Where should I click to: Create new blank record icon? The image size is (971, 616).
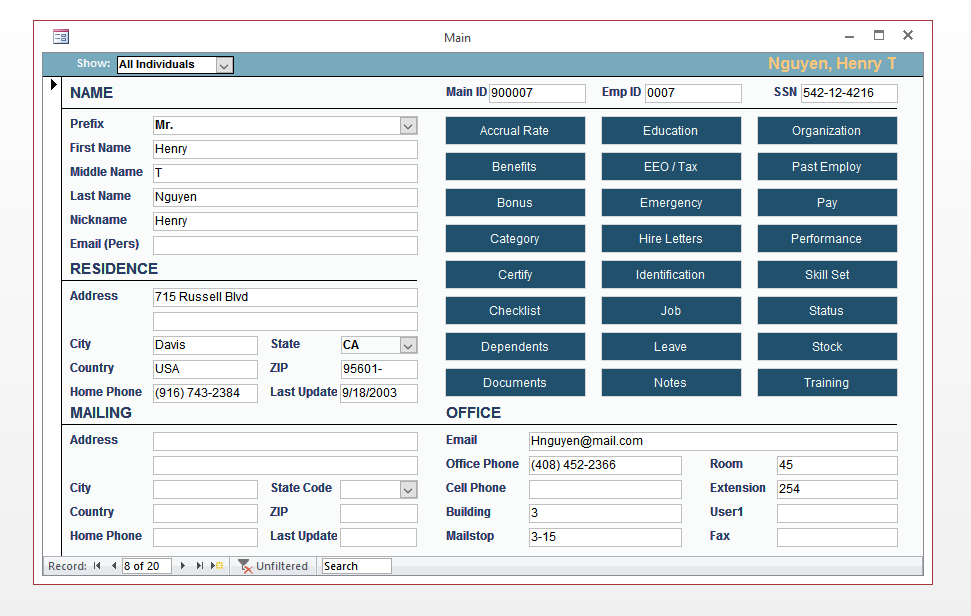point(217,566)
